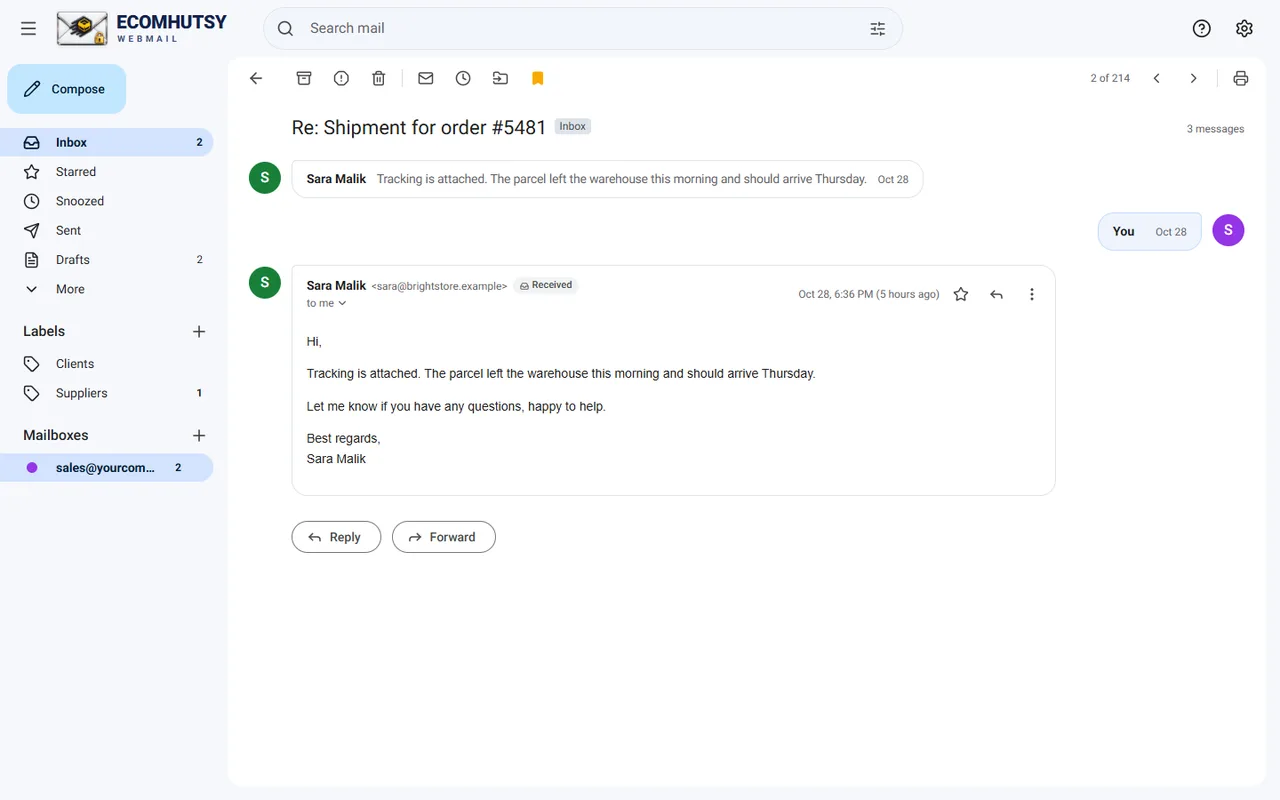
Task: Star Sara Malik's latest message
Action: 961,294
